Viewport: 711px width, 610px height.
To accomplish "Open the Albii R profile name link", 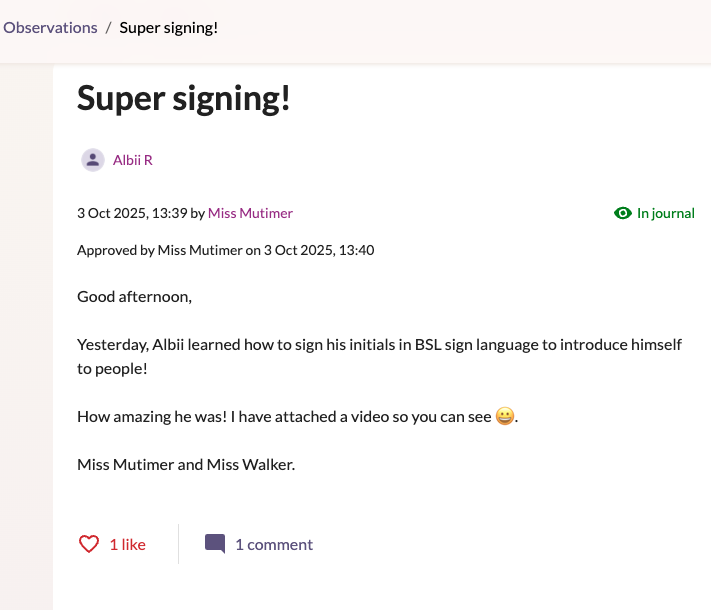I will 132,160.
